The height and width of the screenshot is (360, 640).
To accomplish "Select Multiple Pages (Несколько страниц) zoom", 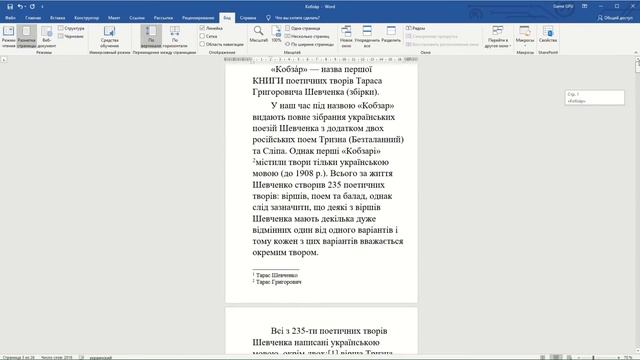I will tap(307, 36).
